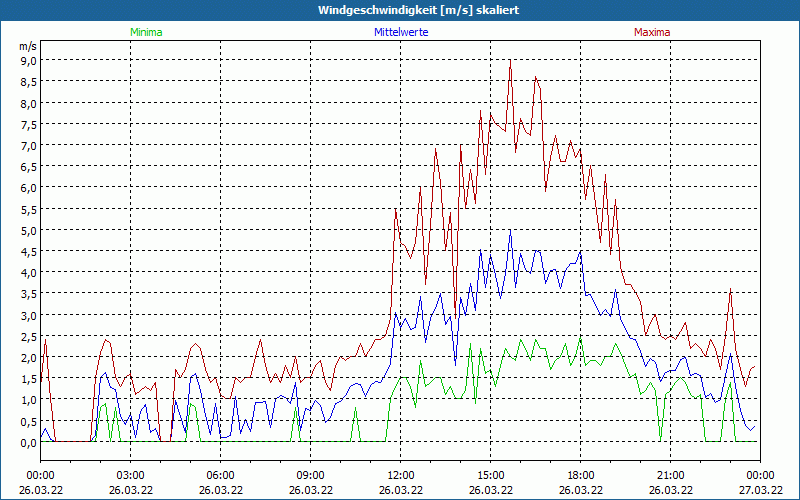This screenshot has height=500, width=800.
Task: Click the 06:00 time axis label
Action: pyautogui.click(x=220, y=475)
